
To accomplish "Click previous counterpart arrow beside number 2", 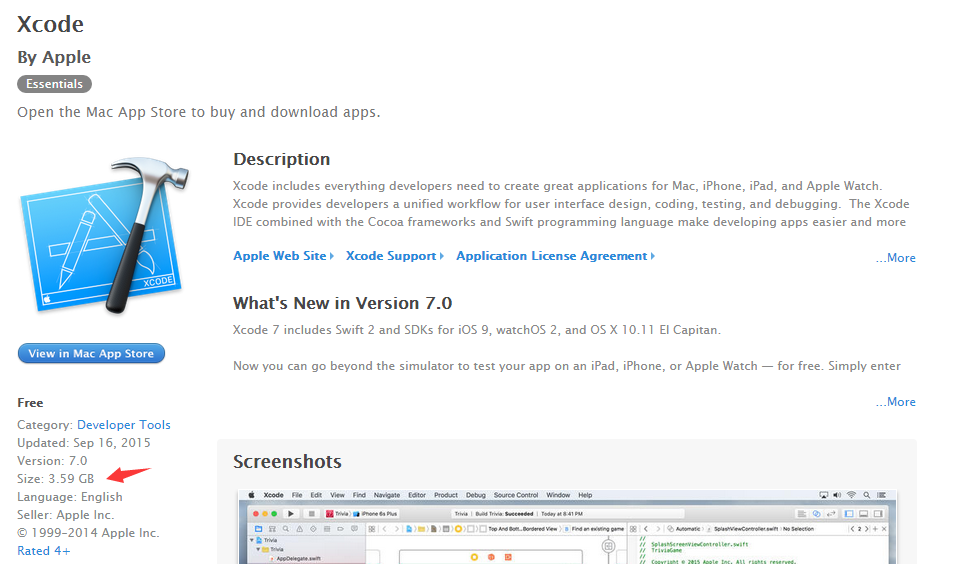I will [x=852, y=529].
